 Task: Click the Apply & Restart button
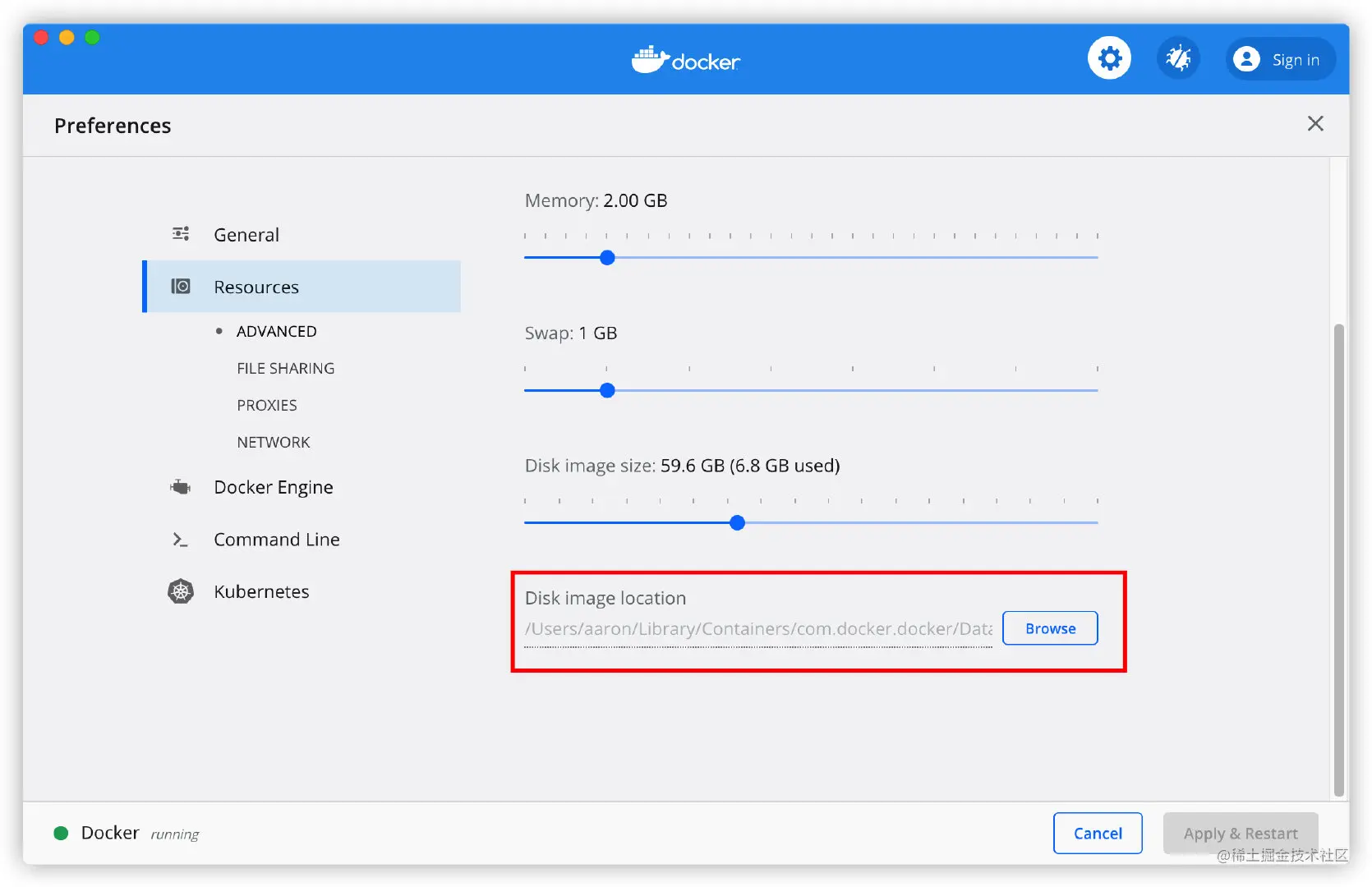(1241, 833)
